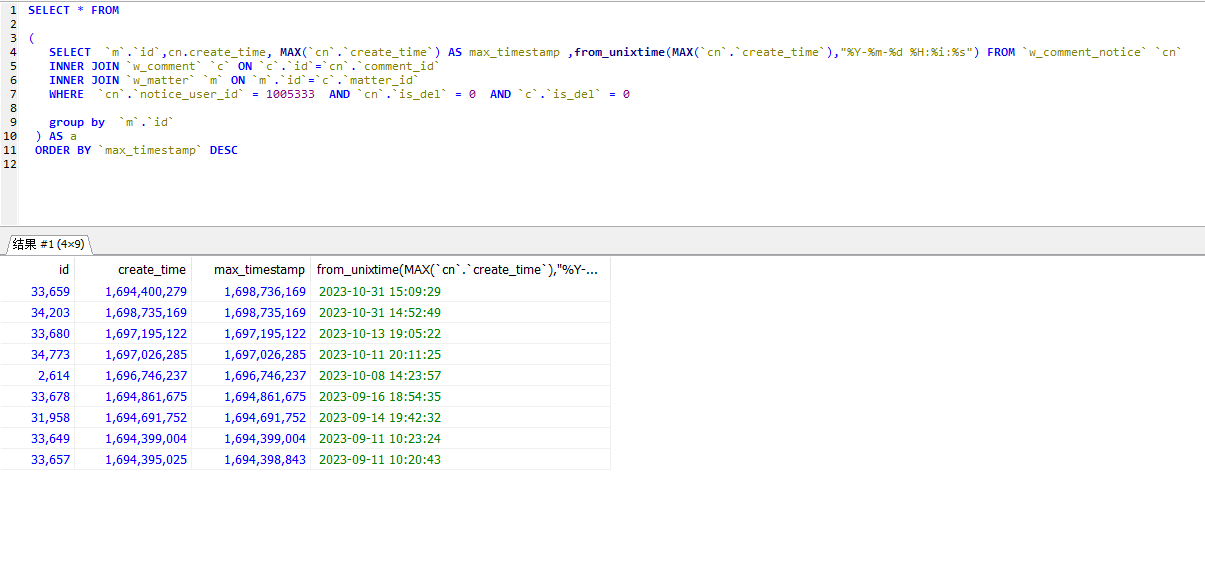Sort by the max_timestamp column header
Screen dimensions: 1205x561
(x=250, y=269)
